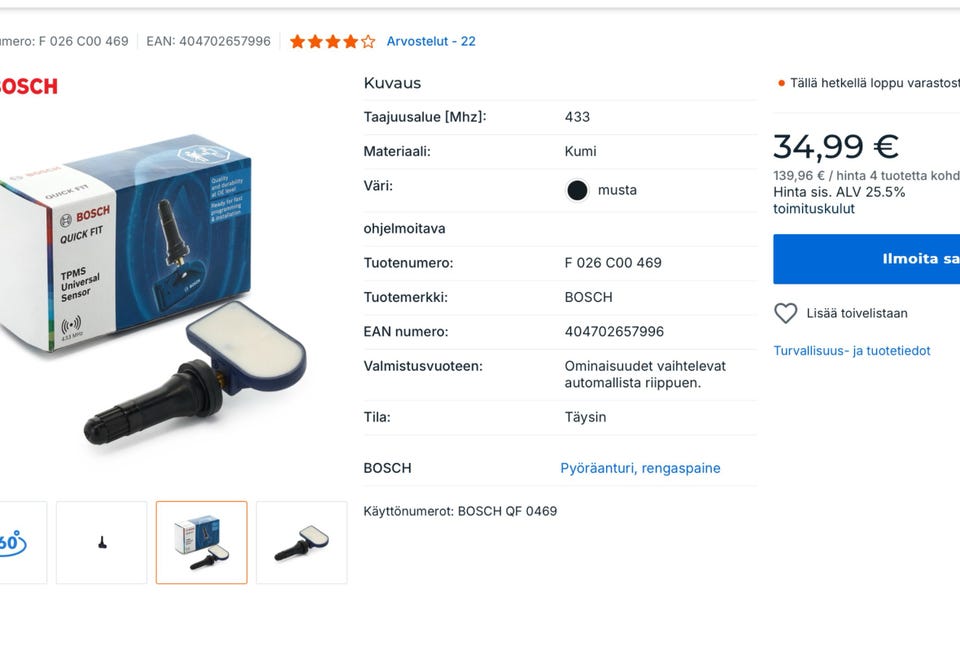960x667 pixels.
Task: Click the heart wishlist icon
Action: [x=786, y=313]
